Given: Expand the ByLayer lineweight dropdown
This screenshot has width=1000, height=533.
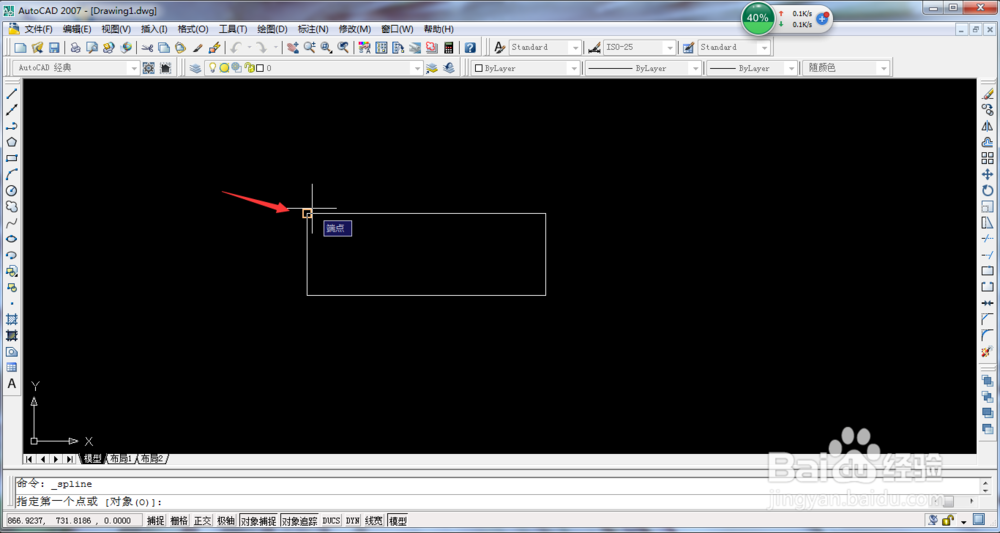Looking at the screenshot, I should click(791, 68).
